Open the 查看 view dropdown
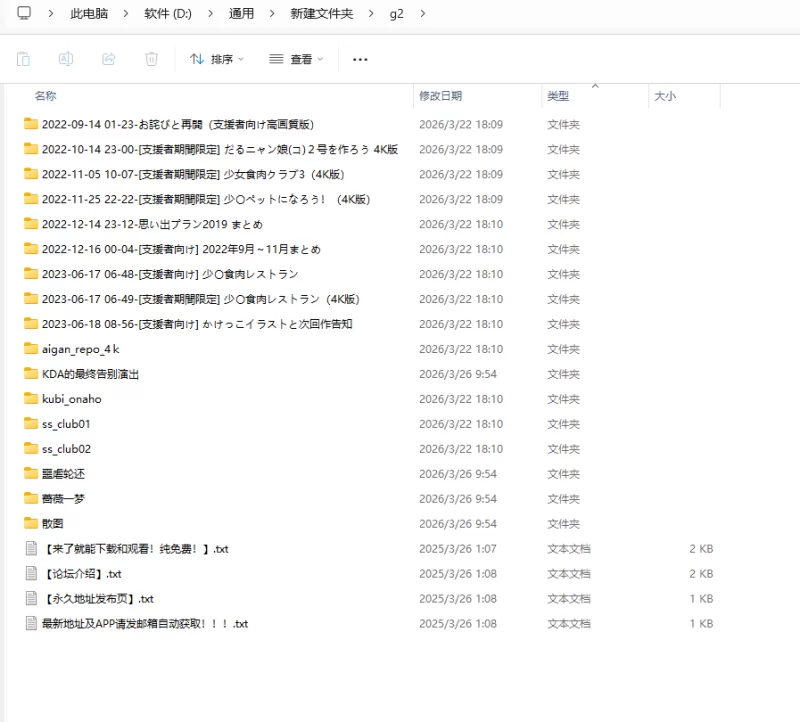Screen dimensions: 800x722 tap(296, 59)
